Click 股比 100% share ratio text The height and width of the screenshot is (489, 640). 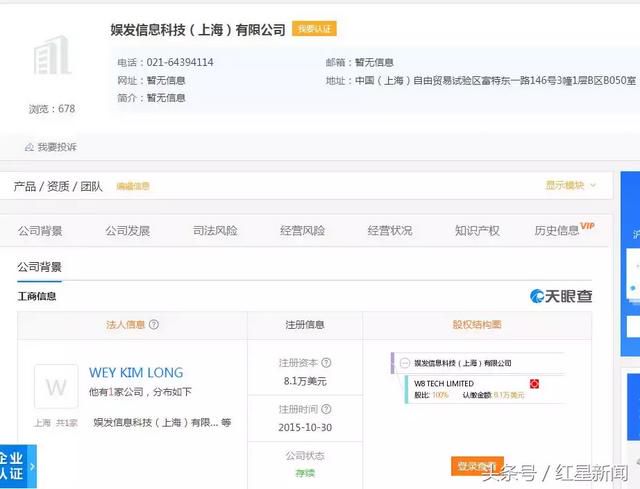point(431,395)
